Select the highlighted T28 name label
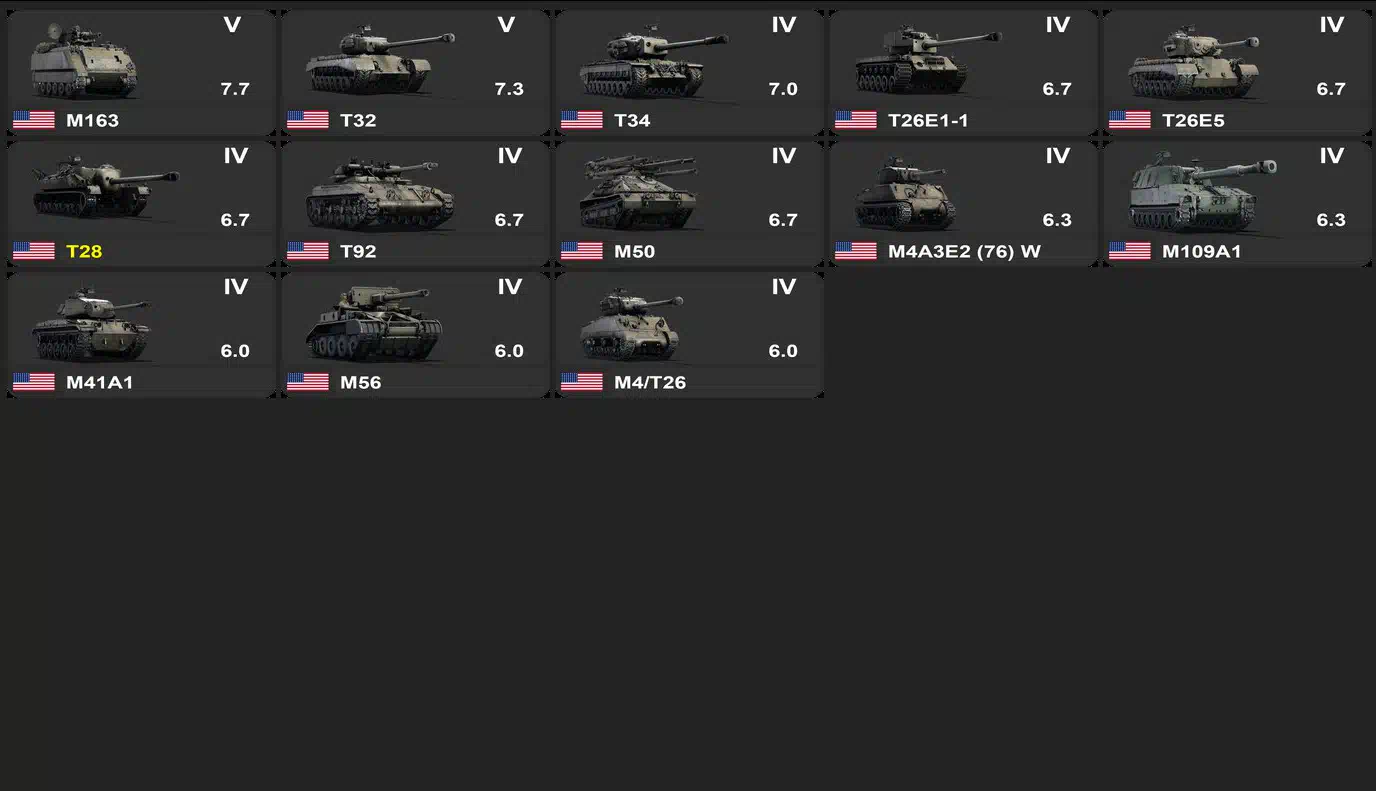Viewport: 1376px width, 791px height. [x=84, y=251]
